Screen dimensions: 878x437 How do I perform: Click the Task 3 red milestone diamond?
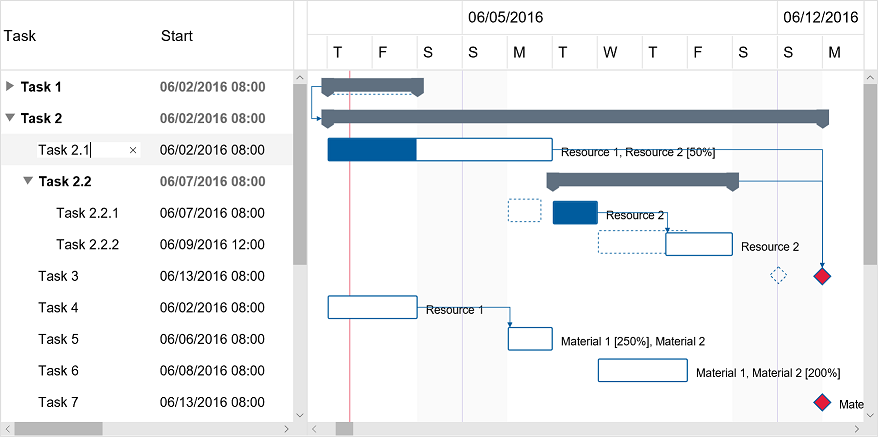coord(822,276)
